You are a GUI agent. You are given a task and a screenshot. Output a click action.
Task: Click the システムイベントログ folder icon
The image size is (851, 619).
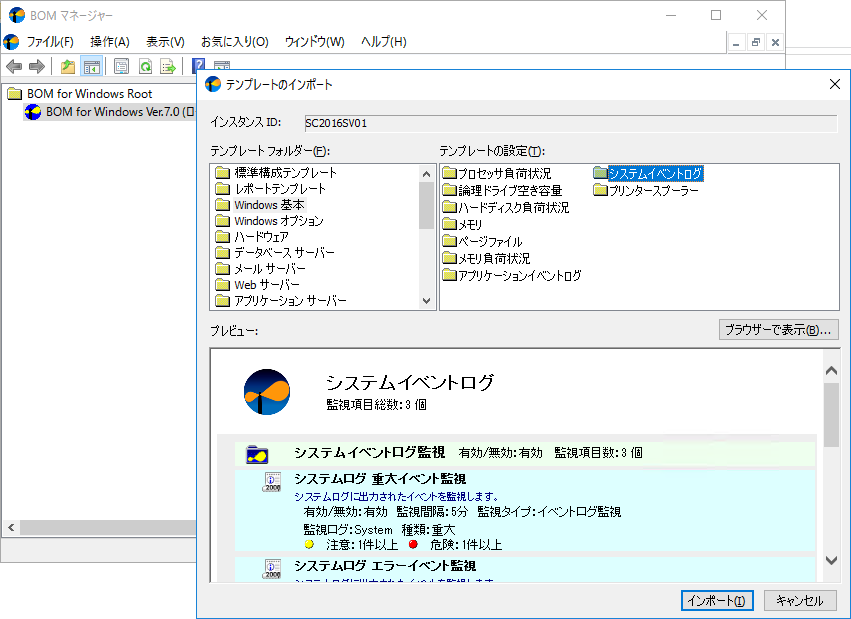pos(600,173)
